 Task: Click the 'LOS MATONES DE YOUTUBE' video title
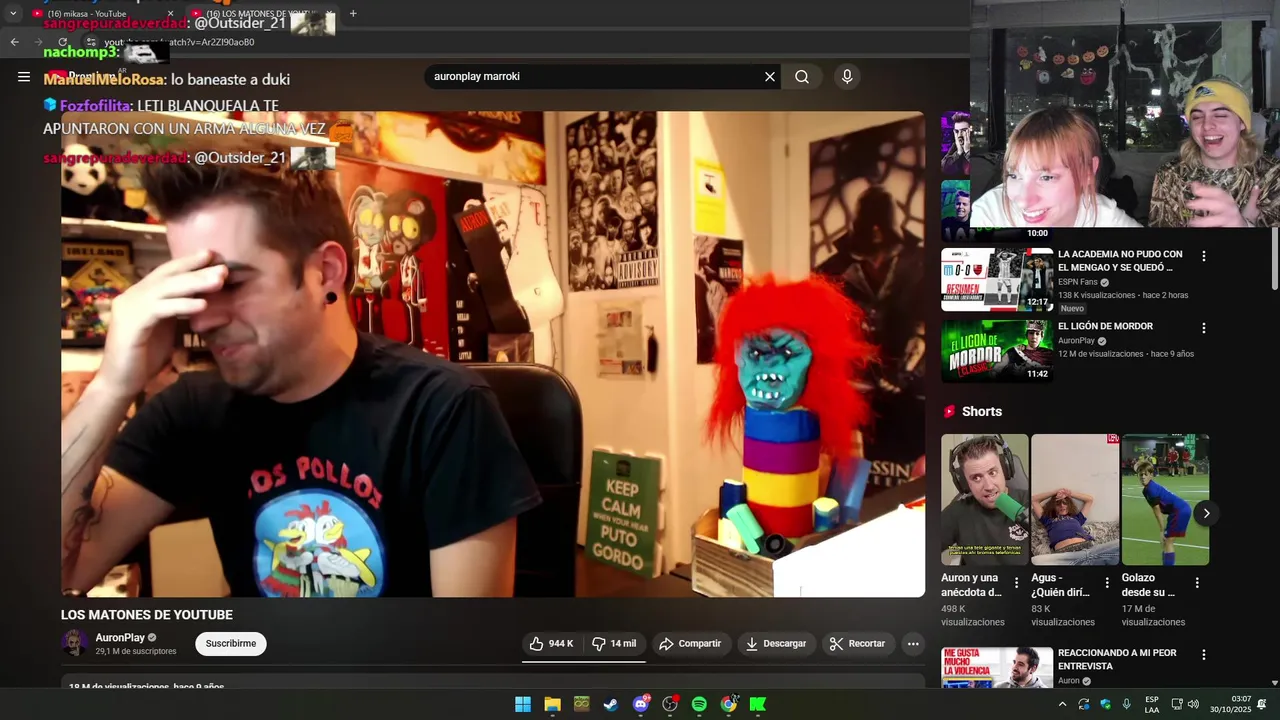point(147,615)
